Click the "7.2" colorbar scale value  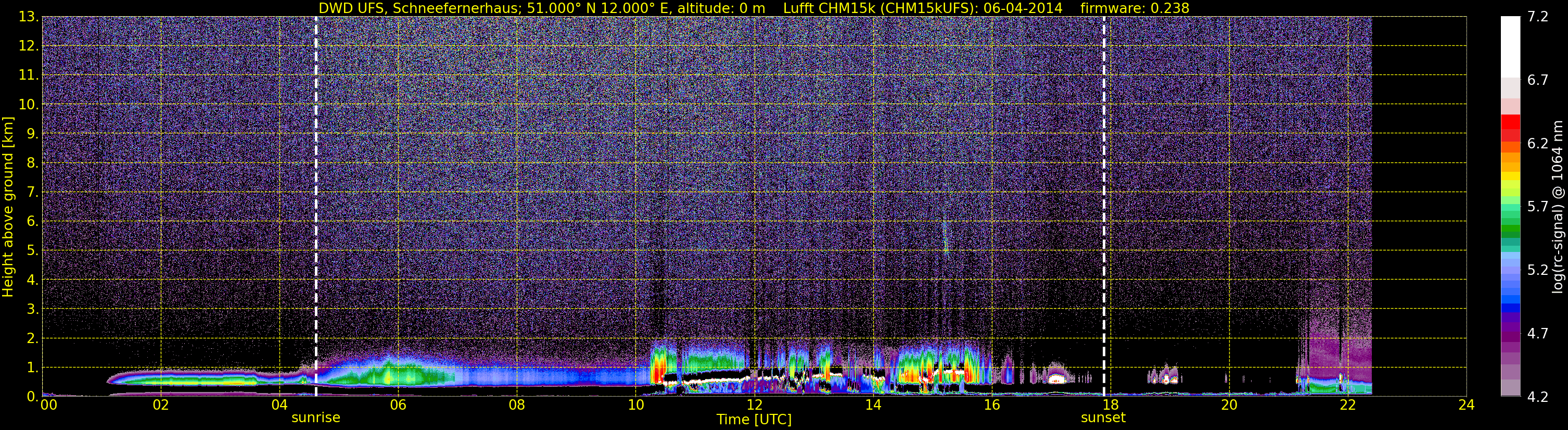pos(1538,17)
